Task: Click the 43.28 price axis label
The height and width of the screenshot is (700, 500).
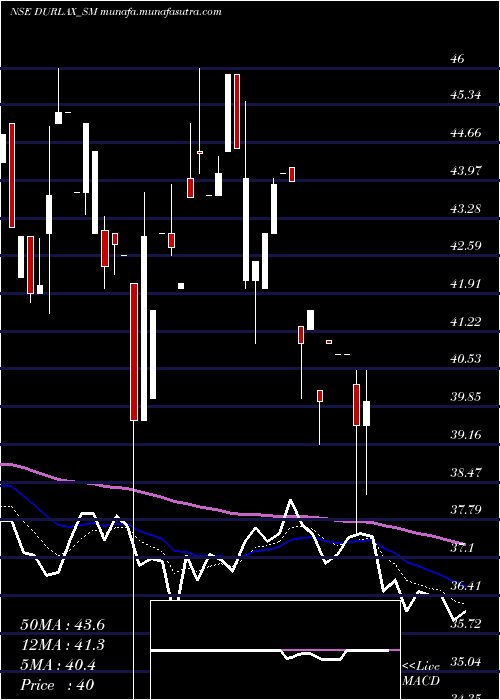Action: coord(466,208)
